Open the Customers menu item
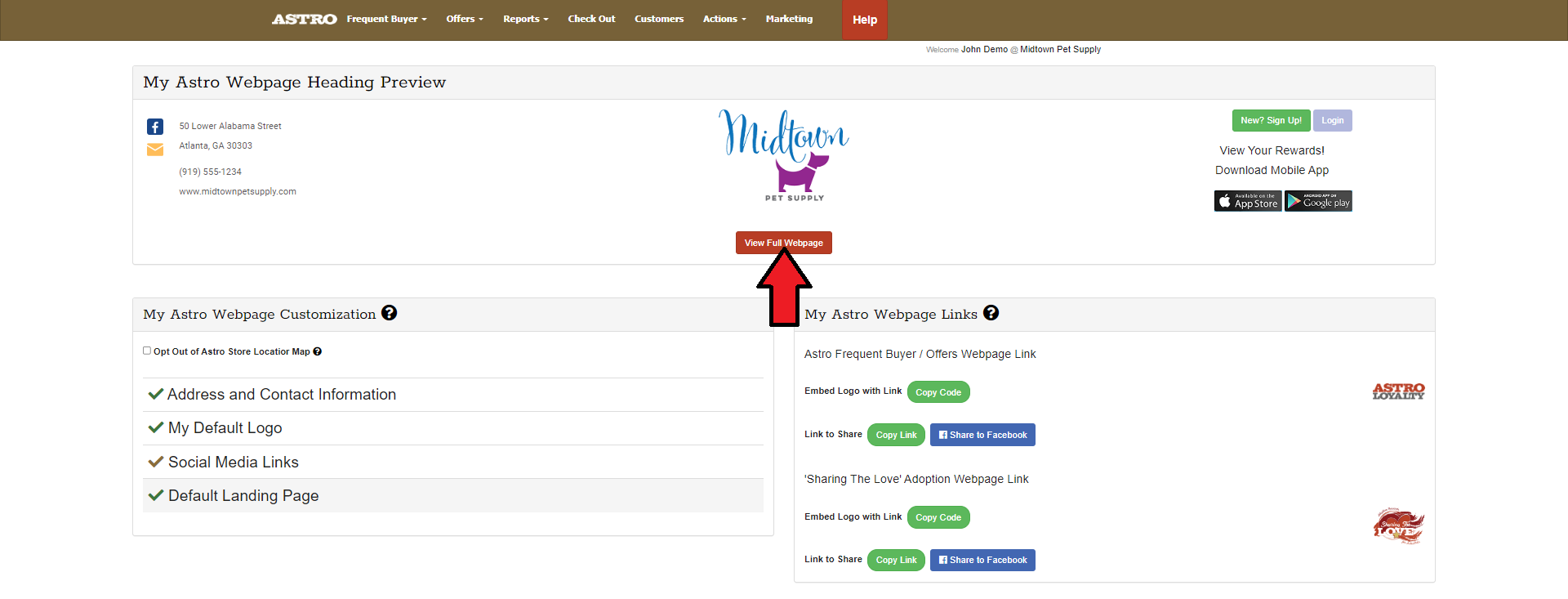The image size is (1568, 599). [659, 19]
